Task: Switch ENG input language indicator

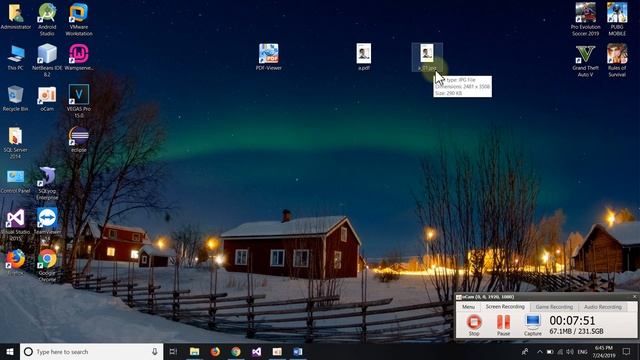Action: 582,351
